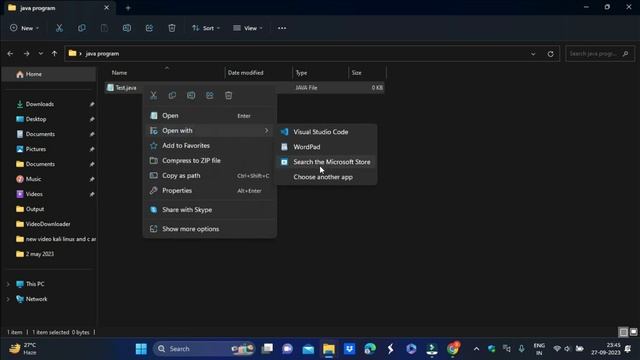
Task: Switch to large icons view layout icon
Action: tap(633, 332)
